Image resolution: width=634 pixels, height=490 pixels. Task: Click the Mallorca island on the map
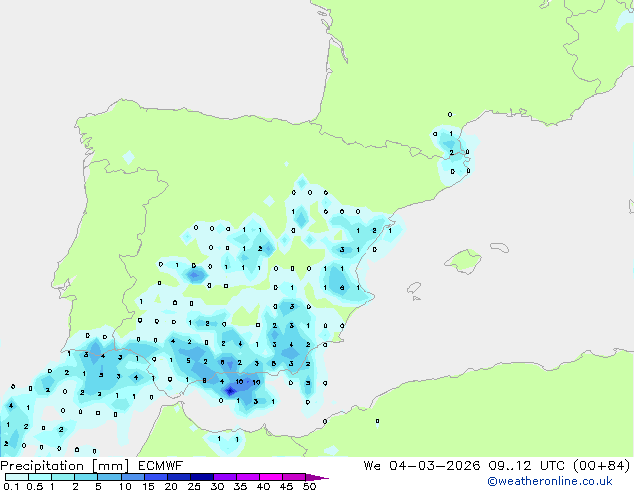(x=463, y=261)
